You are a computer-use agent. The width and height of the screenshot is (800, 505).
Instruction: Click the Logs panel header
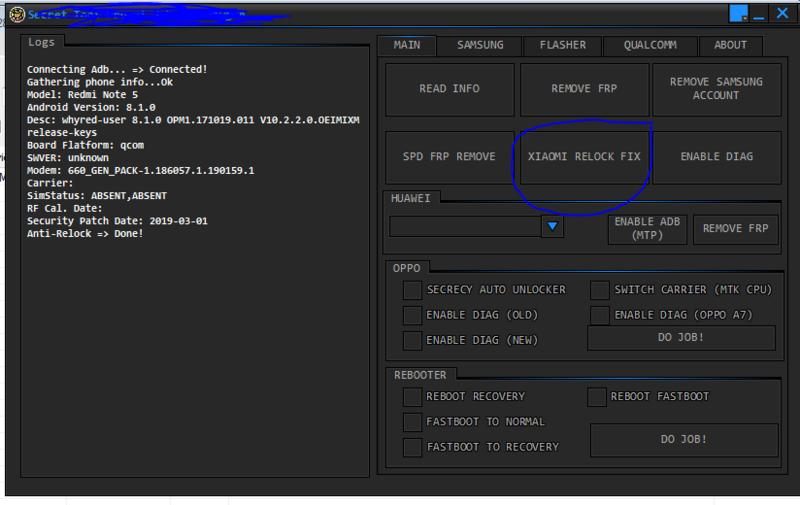41,42
